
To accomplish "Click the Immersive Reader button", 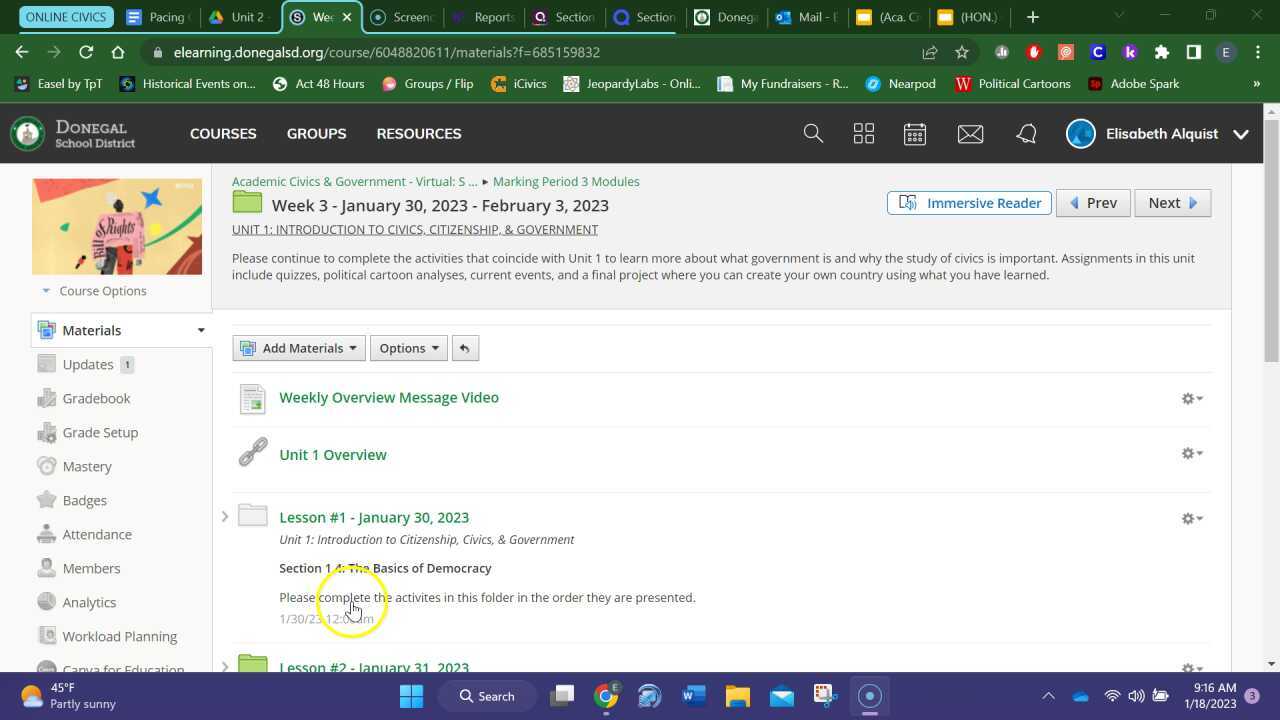I will (969, 203).
